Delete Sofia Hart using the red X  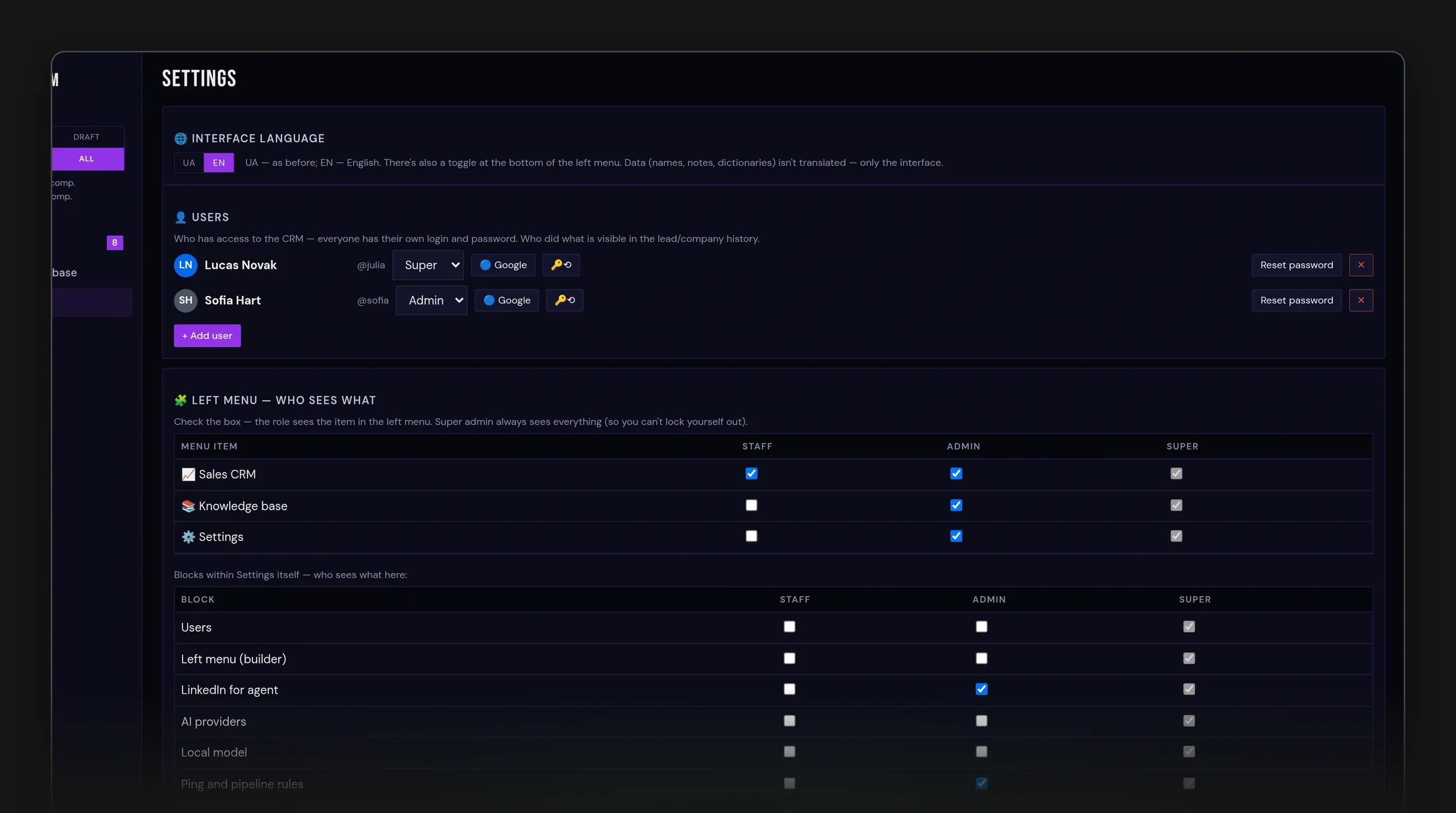[1360, 300]
